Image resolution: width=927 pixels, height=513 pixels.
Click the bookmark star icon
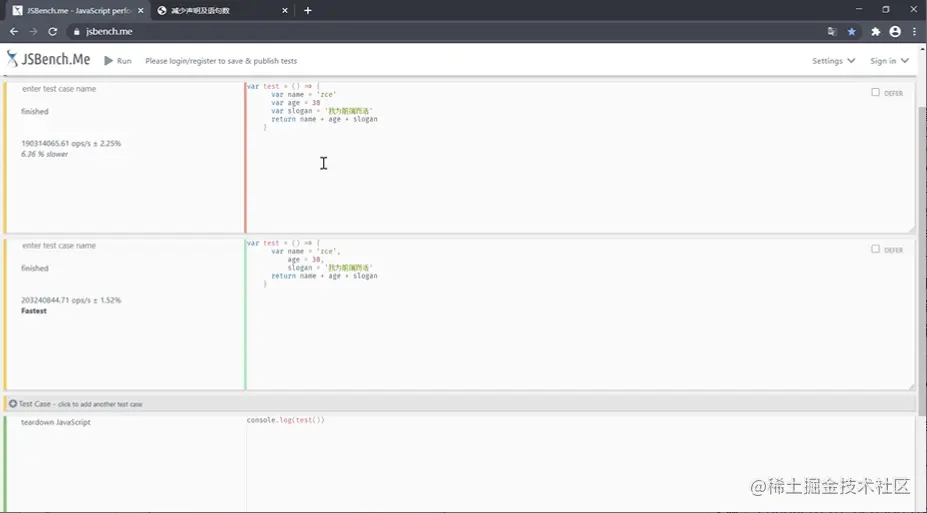(x=851, y=31)
